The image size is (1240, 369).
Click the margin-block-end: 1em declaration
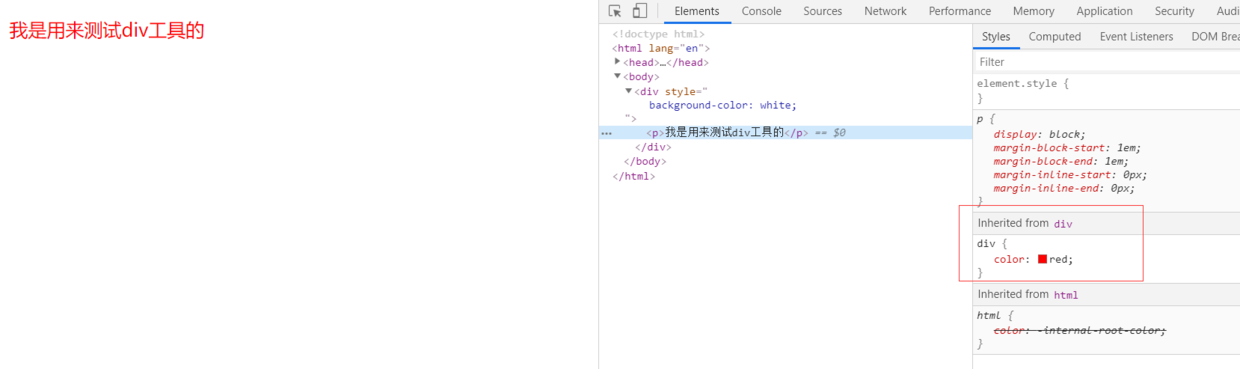tap(1061, 161)
